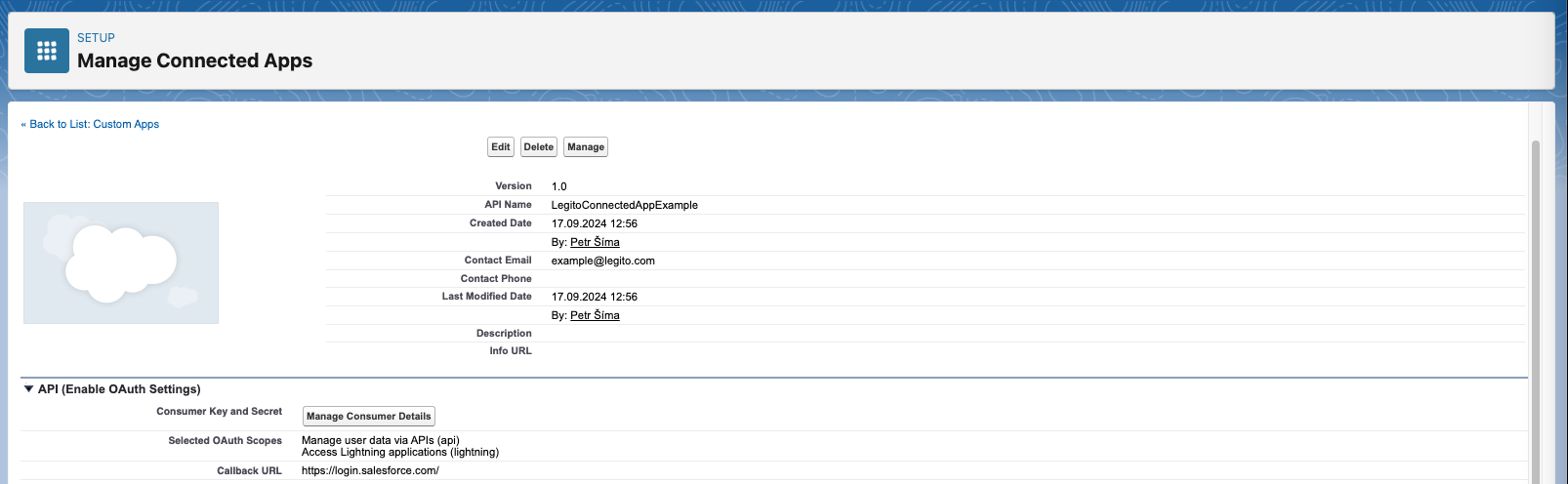
Task: Select the Last Modified Date value 17.09.2024 12:56
Action: click(595, 297)
